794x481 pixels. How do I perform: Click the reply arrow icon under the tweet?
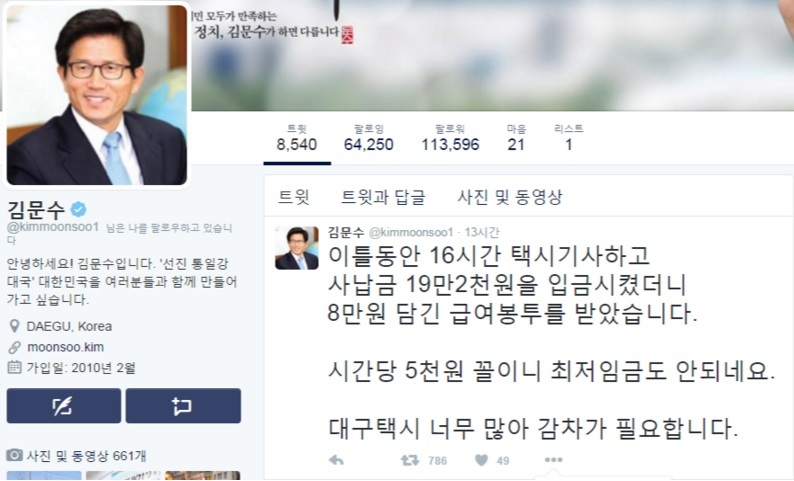click(x=336, y=460)
